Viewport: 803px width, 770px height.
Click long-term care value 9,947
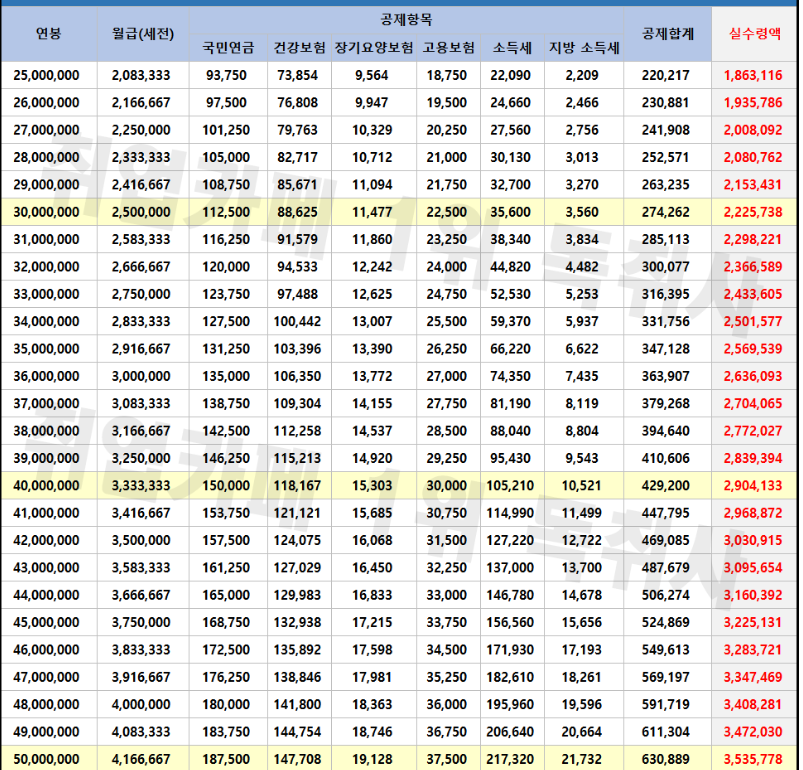[x=372, y=102]
